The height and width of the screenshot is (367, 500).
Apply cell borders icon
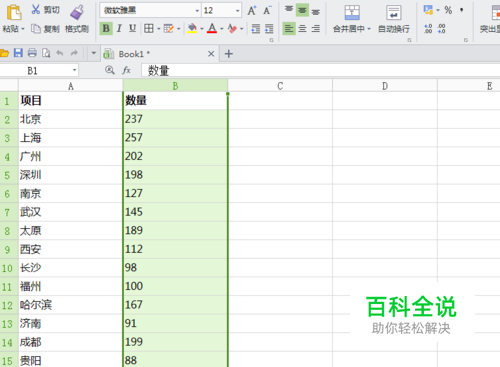[x=149, y=29]
